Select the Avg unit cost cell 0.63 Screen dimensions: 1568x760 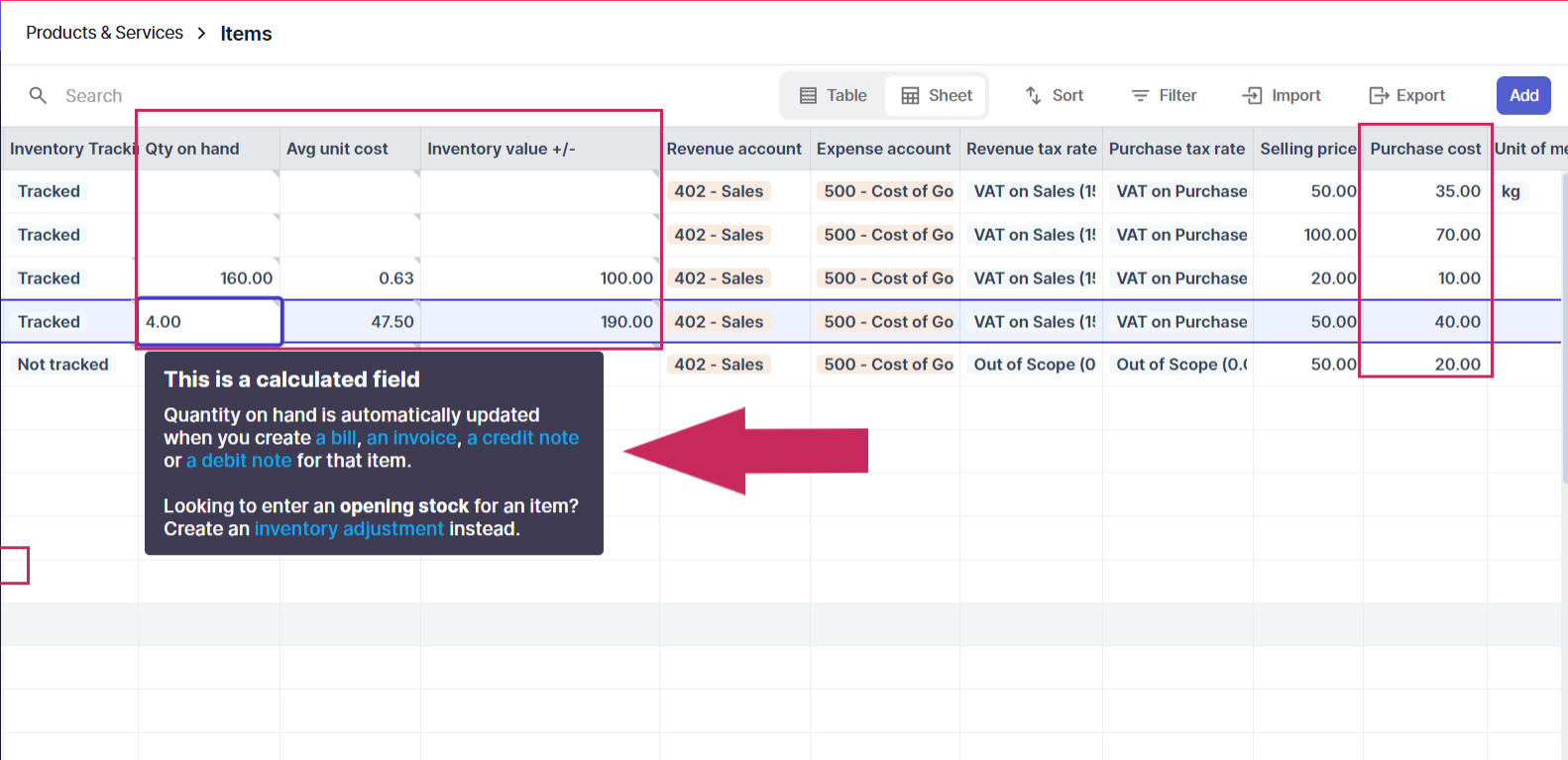point(350,278)
